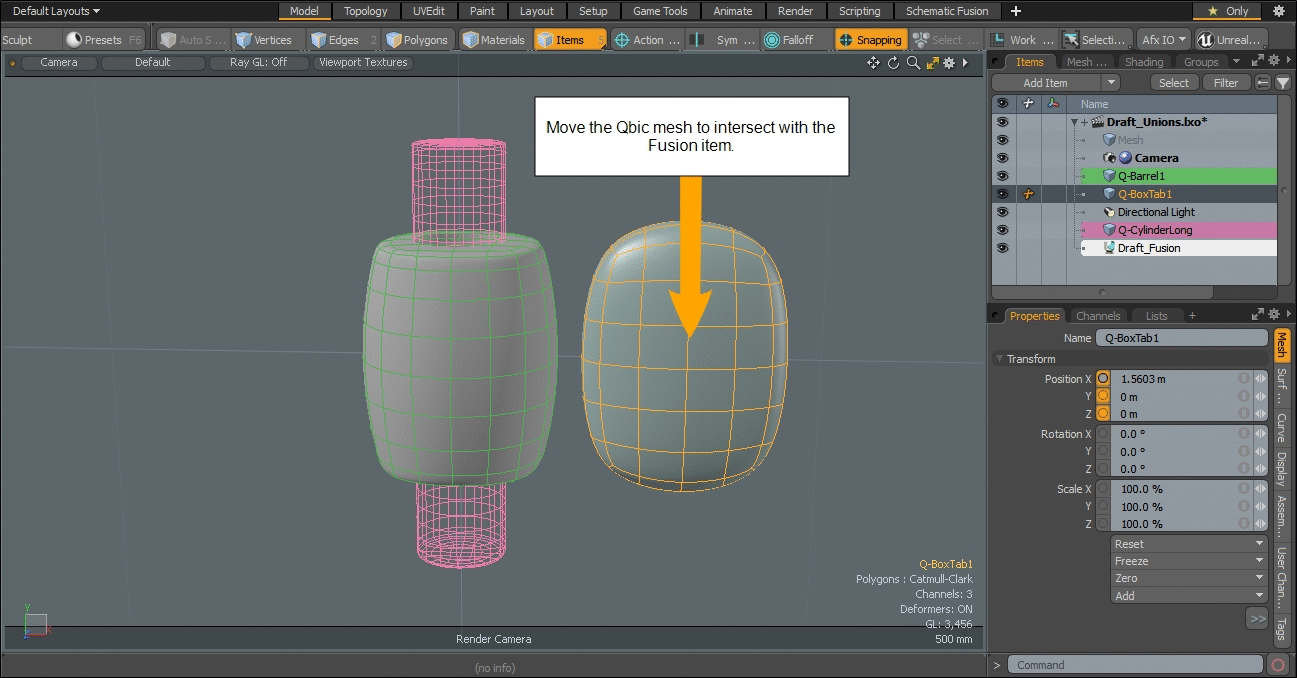
Task: Click the Command input field
Action: [1134, 665]
